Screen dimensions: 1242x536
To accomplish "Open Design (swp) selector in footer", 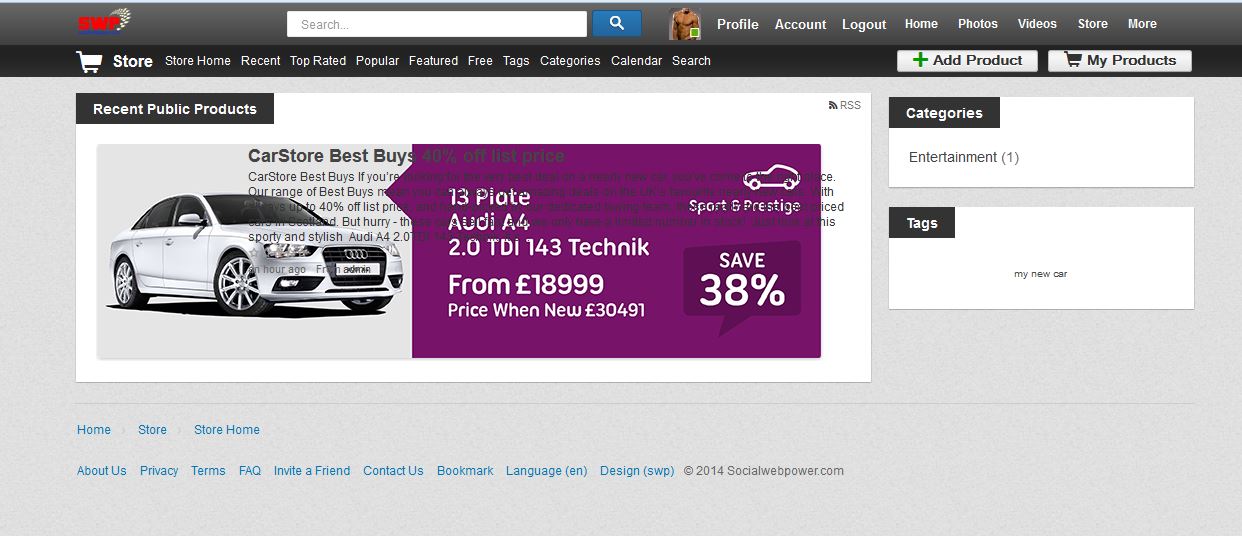I will 637,471.
